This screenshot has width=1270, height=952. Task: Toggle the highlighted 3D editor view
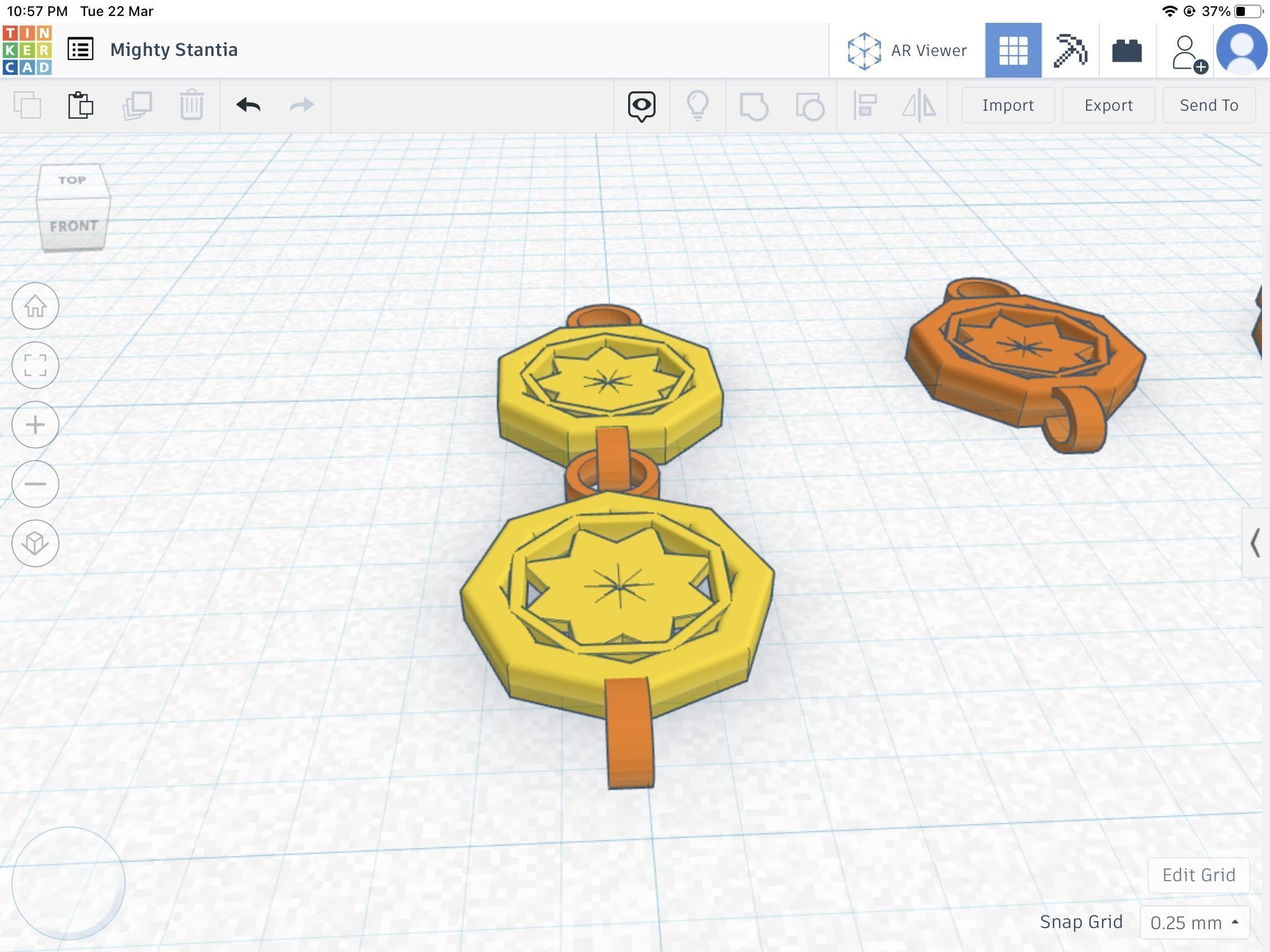pos(1014,50)
